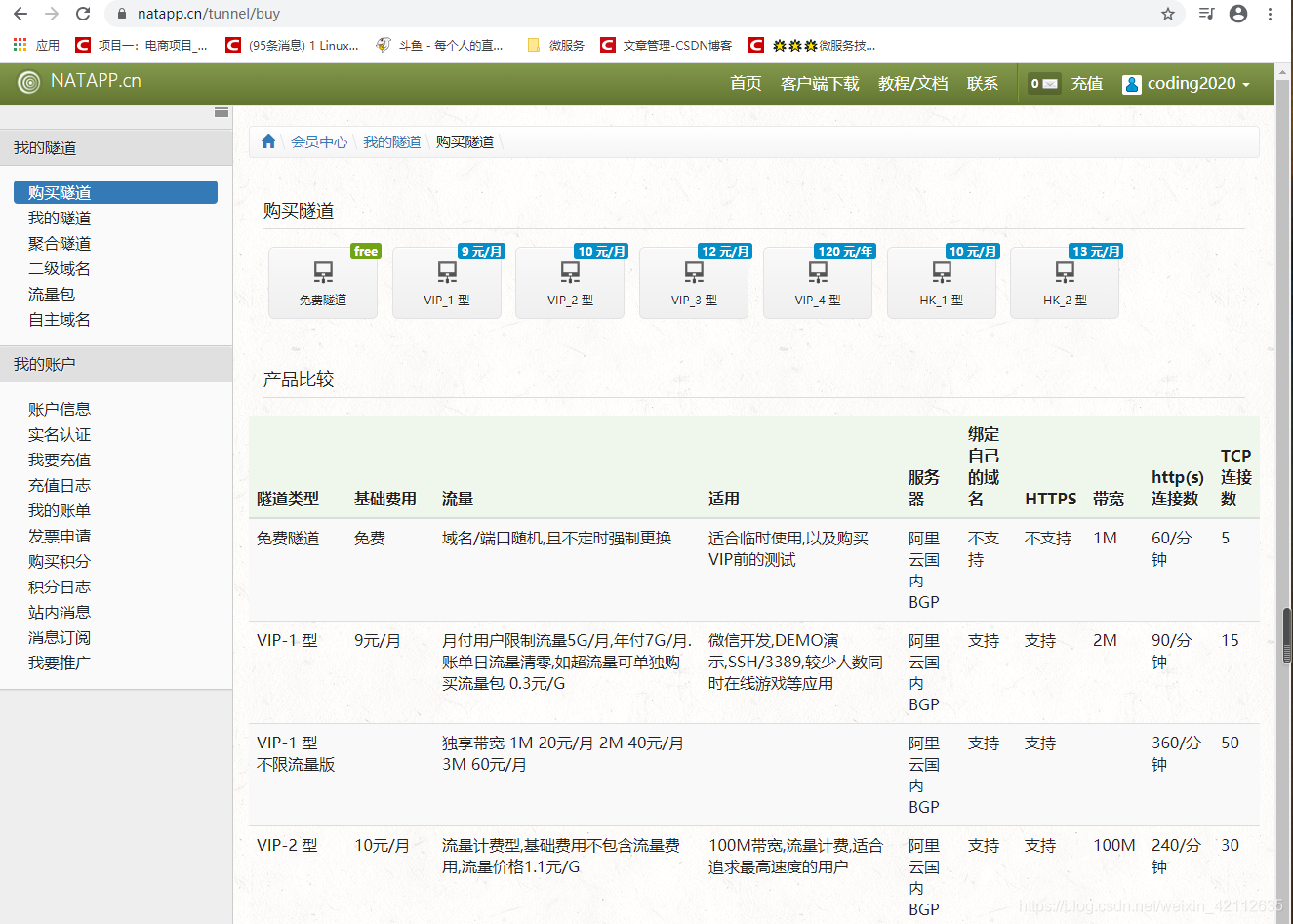Click the message count envelope badge
The height and width of the screenshot is (924, 1293).
[1043, 84]
